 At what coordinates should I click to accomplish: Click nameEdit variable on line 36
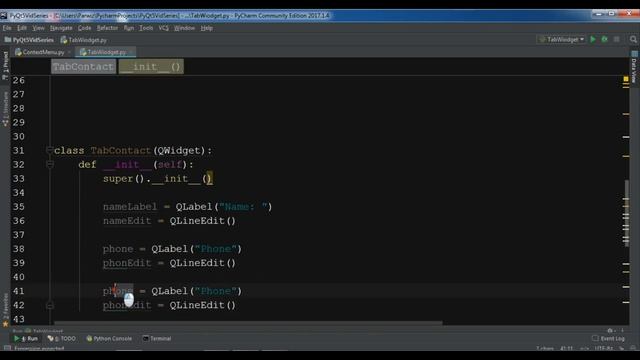(127, 221)
